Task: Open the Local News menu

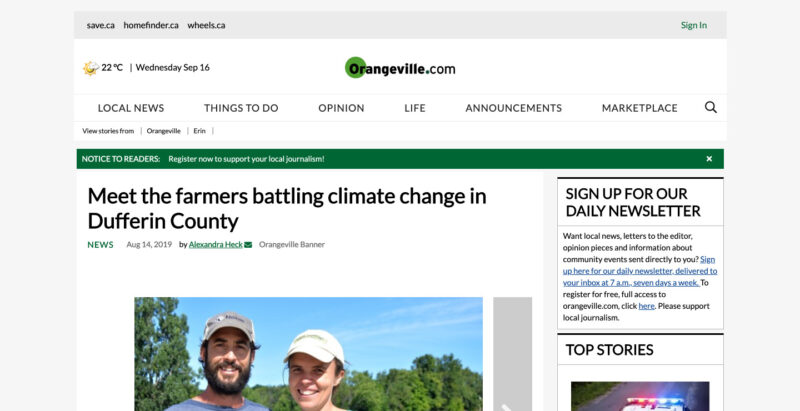Action: click(131, 108)
